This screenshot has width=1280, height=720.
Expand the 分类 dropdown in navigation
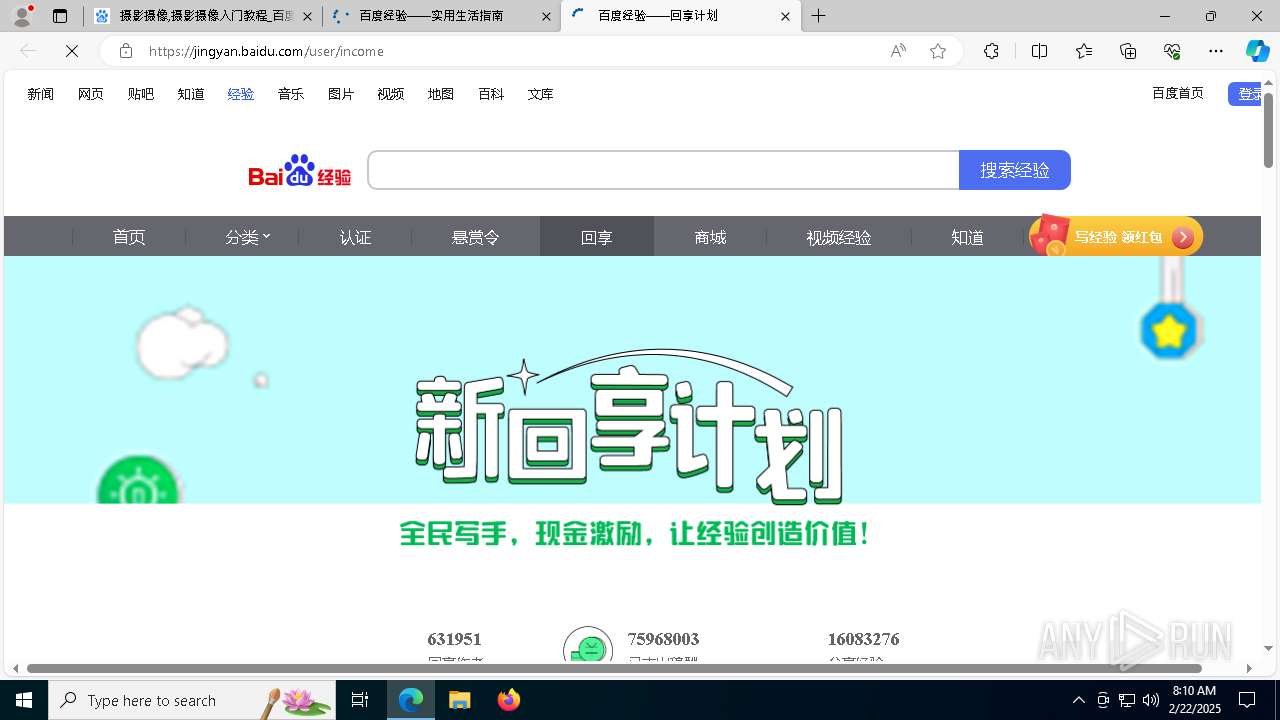pyautogui.click(x=247, y=237)
